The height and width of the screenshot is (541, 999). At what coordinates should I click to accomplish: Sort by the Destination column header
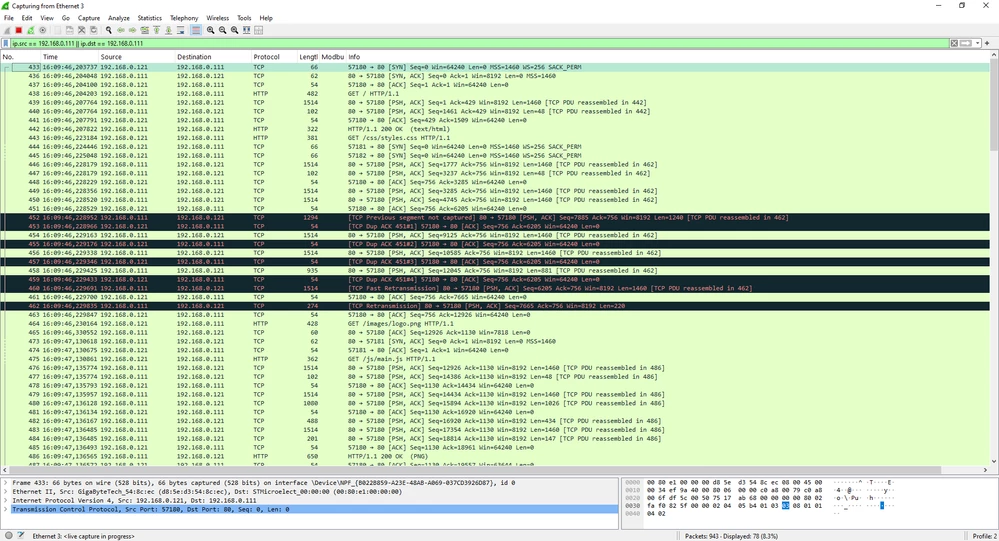click(x=213, y=57)
